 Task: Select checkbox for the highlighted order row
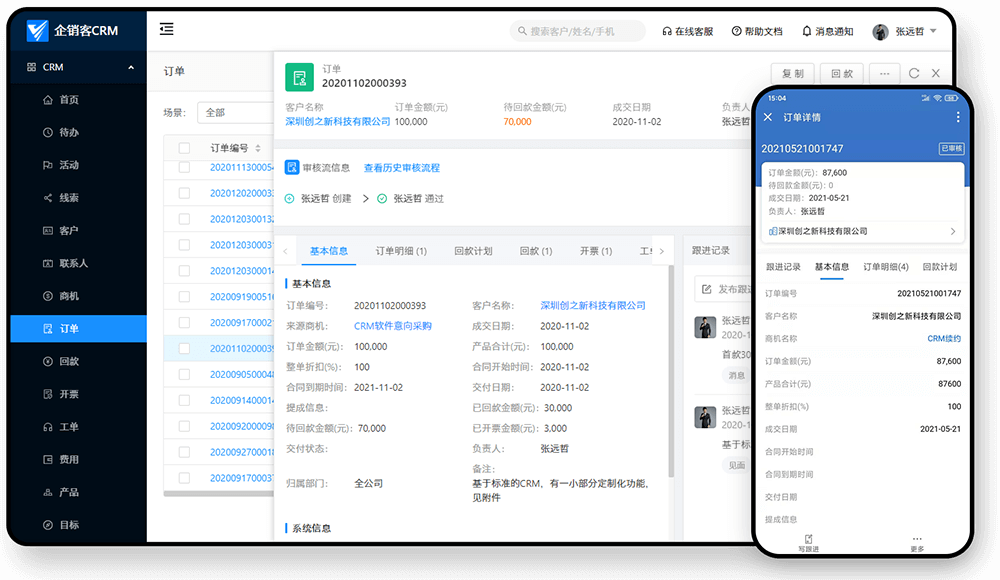[x=184, y=348]
